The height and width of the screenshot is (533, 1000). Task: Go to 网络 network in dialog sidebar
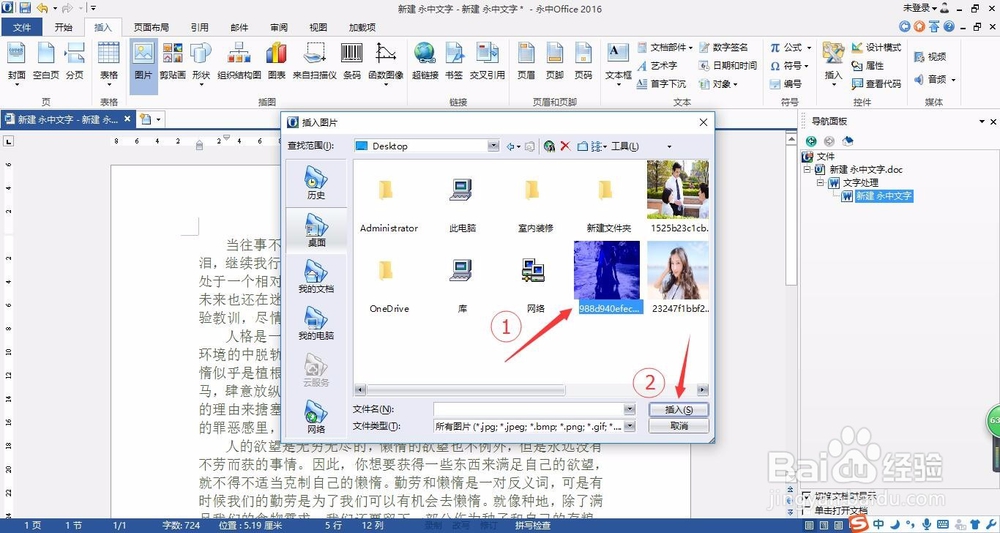[x=316, y=416]
